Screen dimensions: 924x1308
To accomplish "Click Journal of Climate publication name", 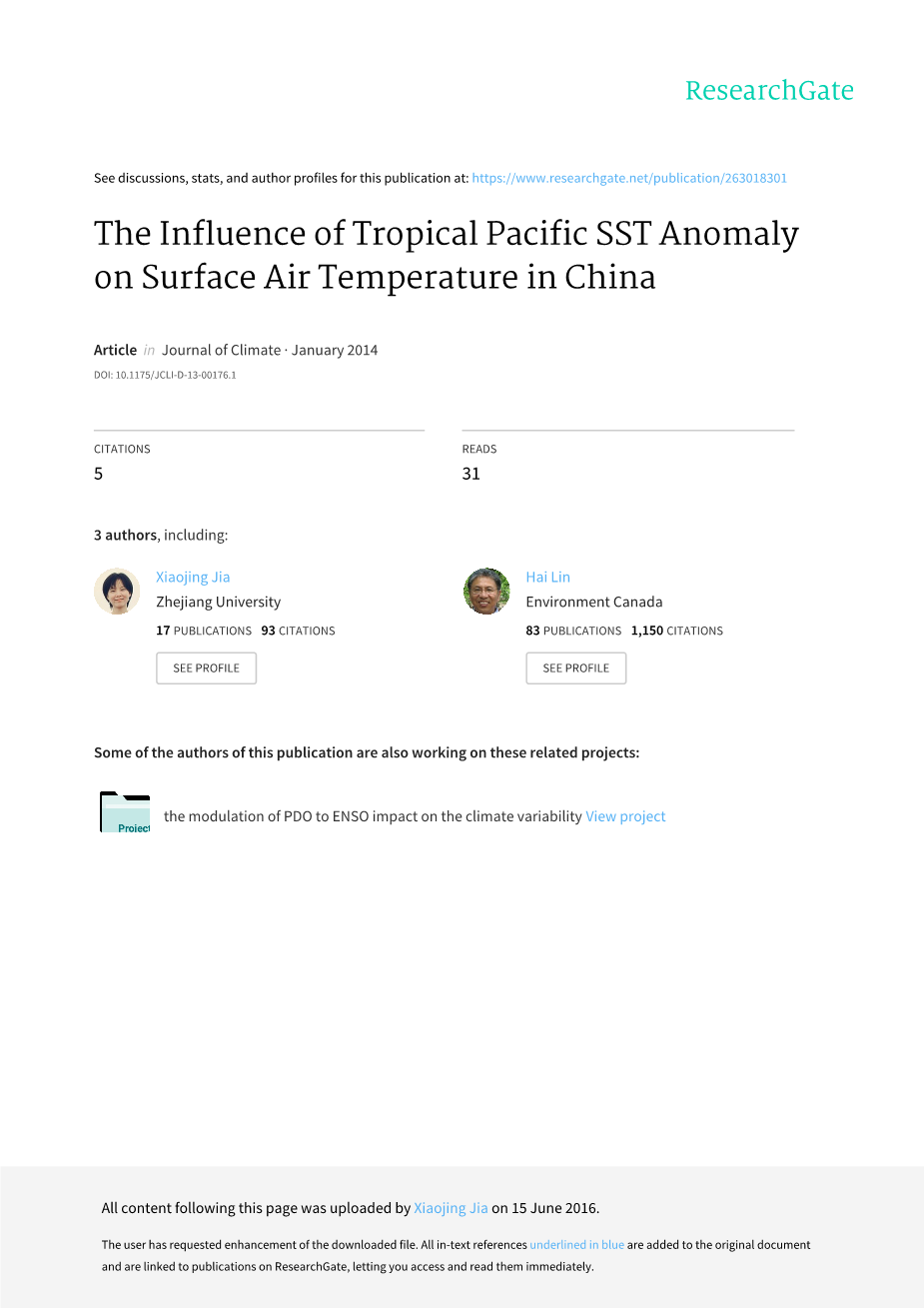I will [x=221, y=350].
